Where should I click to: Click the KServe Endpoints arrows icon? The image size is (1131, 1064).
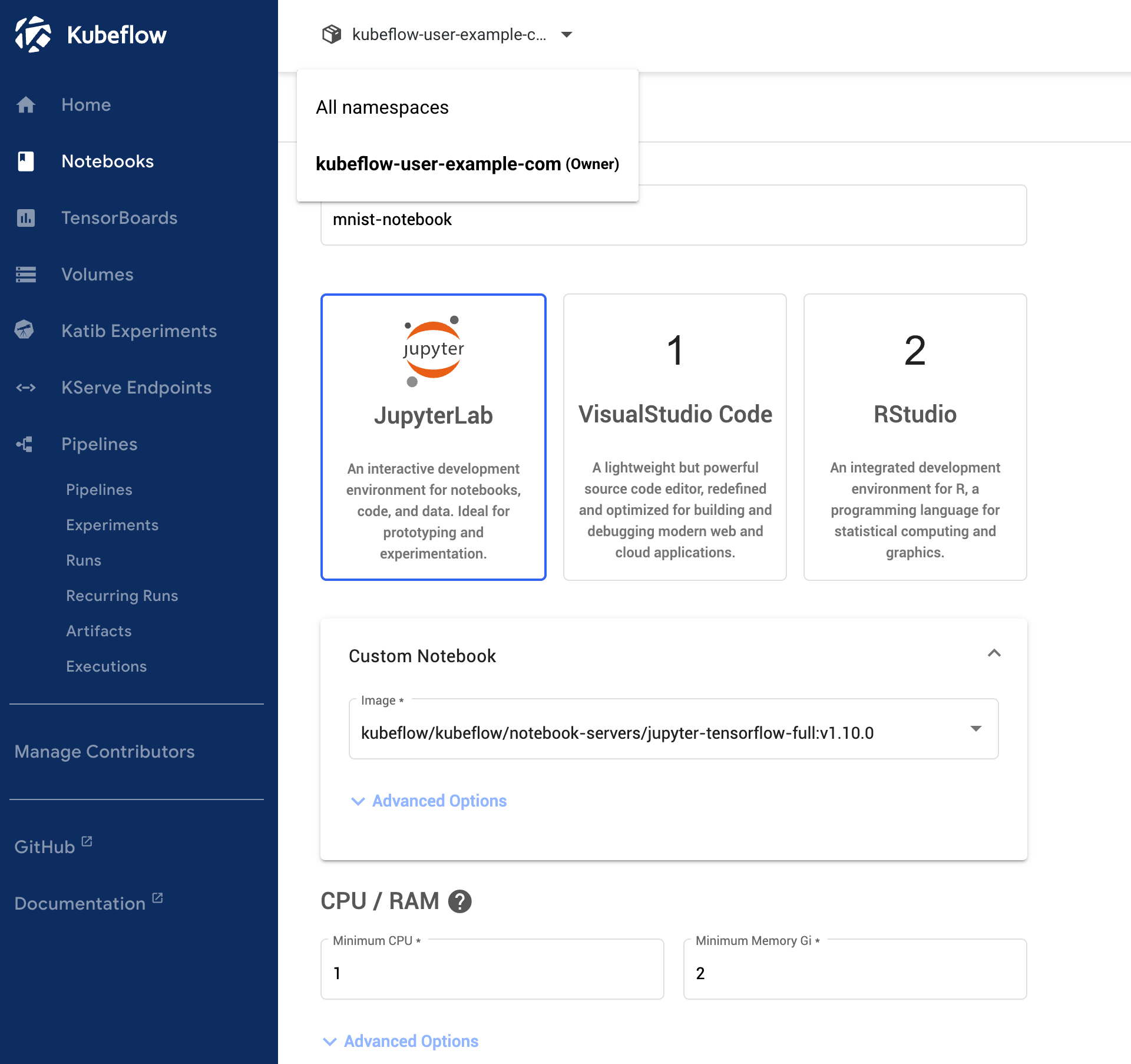[26, 388]
